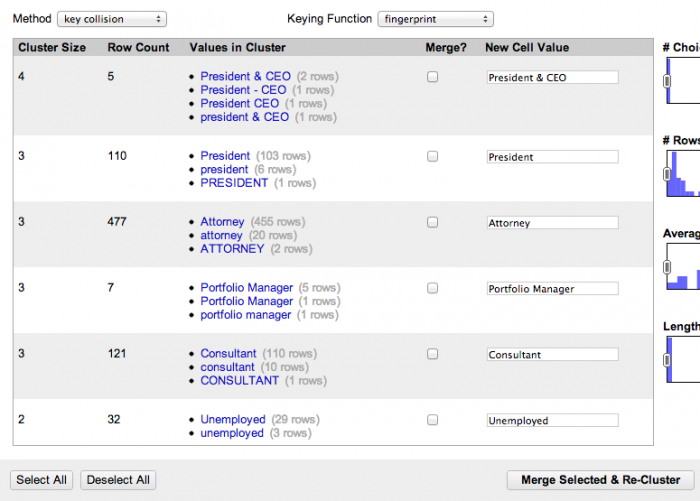
Task: Click the 'CONSULTANT' uppercase value link
Action: tap(239, 380)
